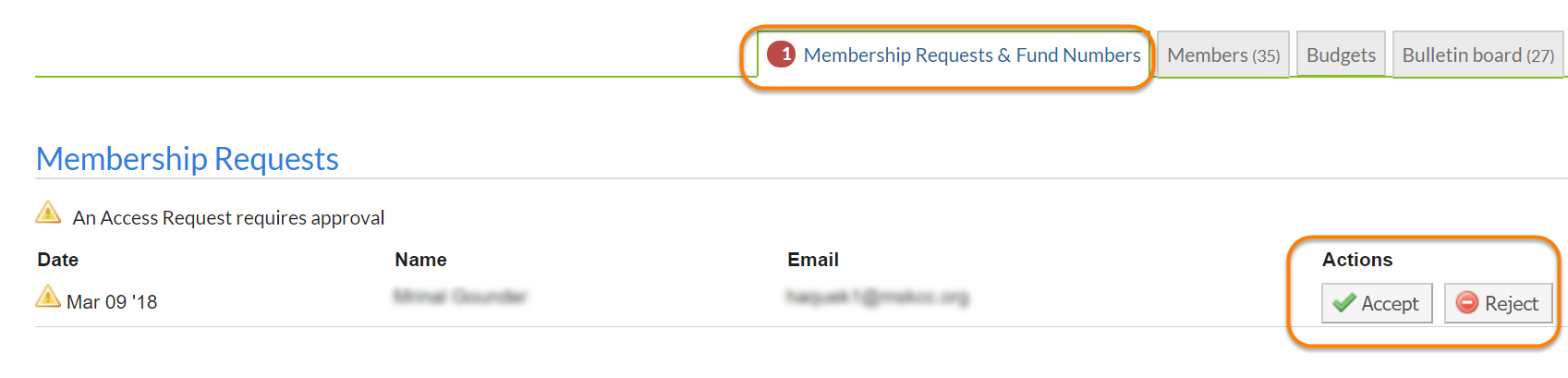Screen dimensions: 1568x378
Task: Click the Actions column header
Action: point(1356,260)
